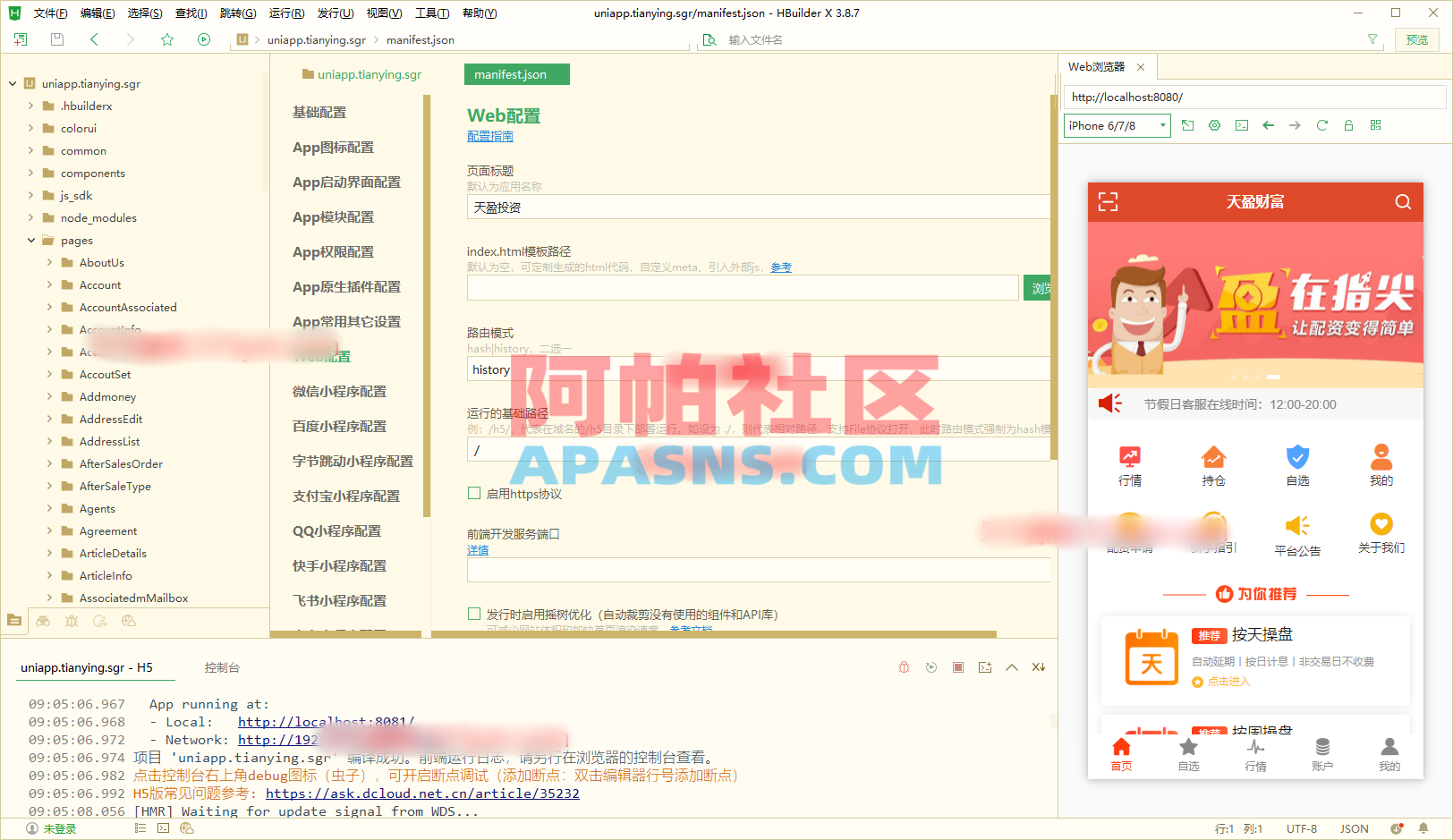Open the iPhone 6/7/8 device dropdown

pyautogui.click(x=1116, y=125)
